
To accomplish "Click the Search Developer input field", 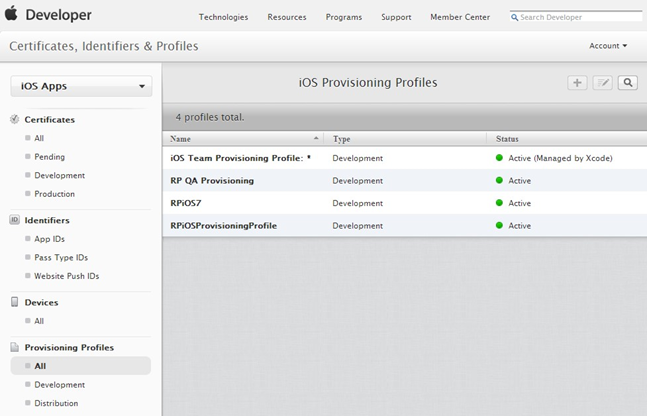I will tap(575, 17).
